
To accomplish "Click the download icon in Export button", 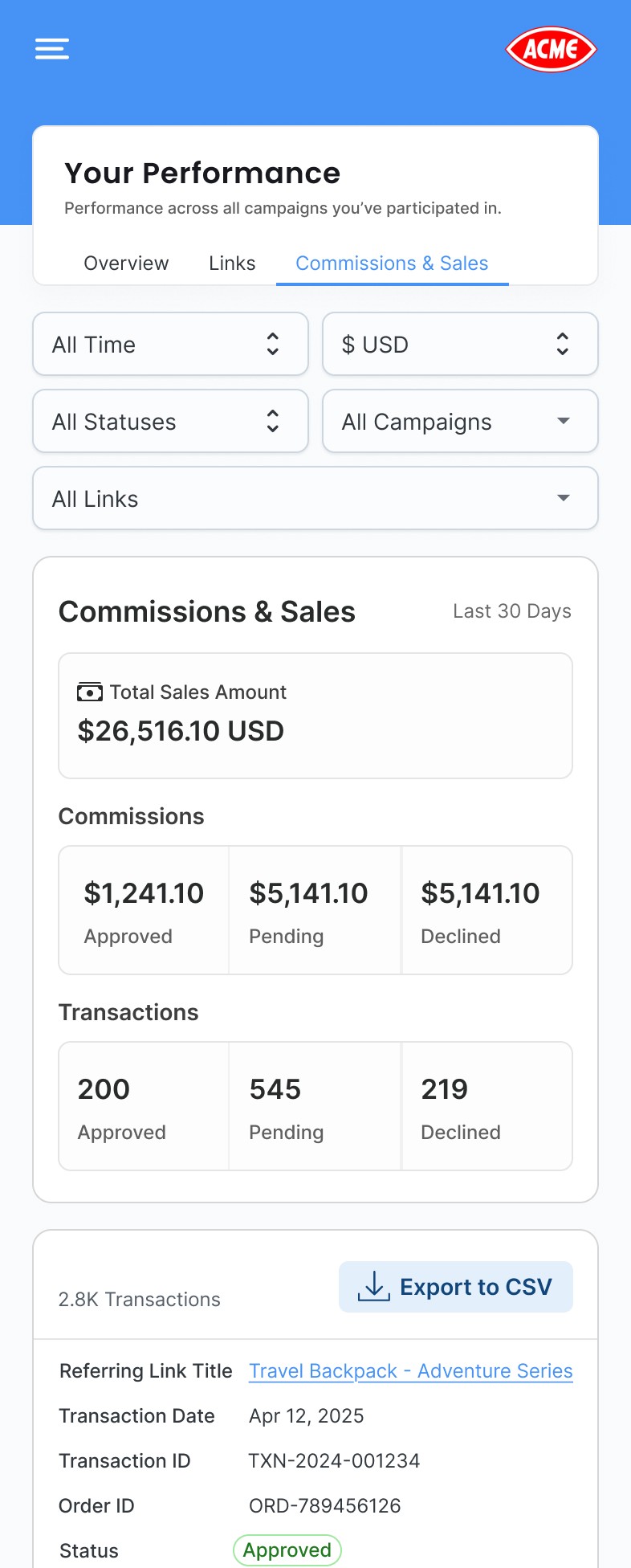I will (373, 1286).
